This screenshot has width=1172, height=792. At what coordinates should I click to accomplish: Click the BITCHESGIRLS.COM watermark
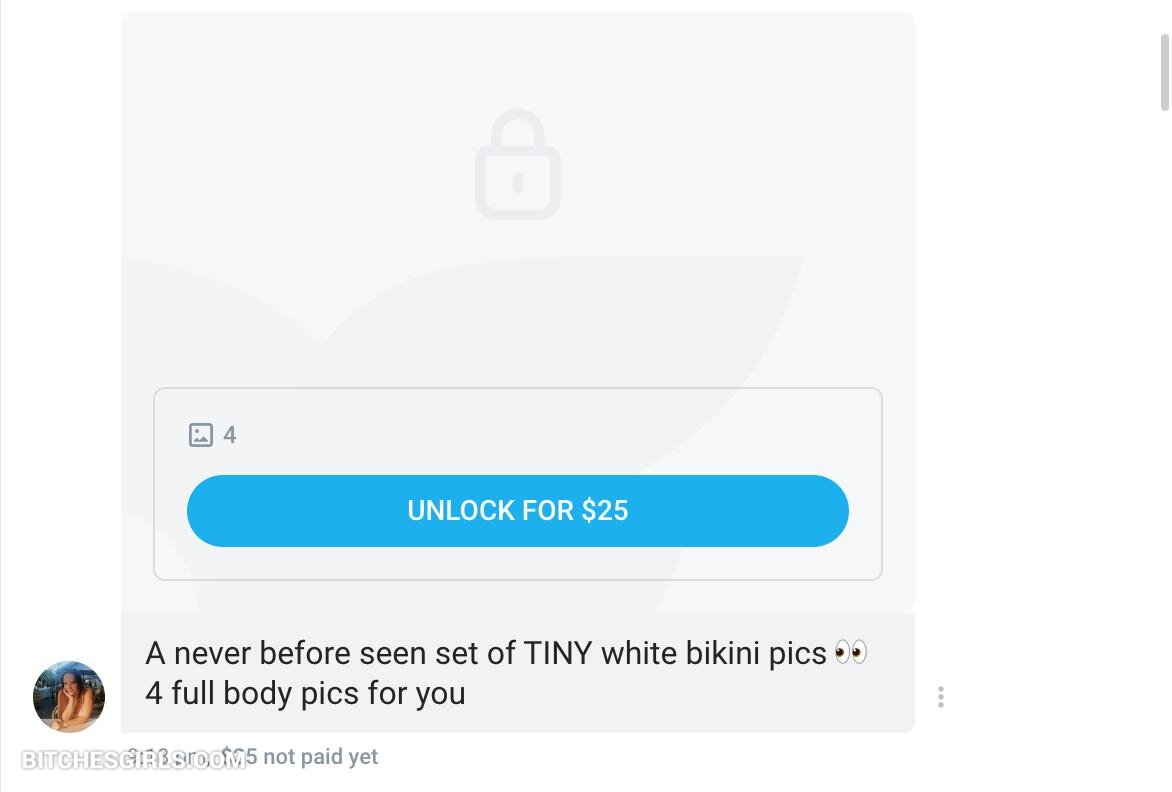(134, 760)
